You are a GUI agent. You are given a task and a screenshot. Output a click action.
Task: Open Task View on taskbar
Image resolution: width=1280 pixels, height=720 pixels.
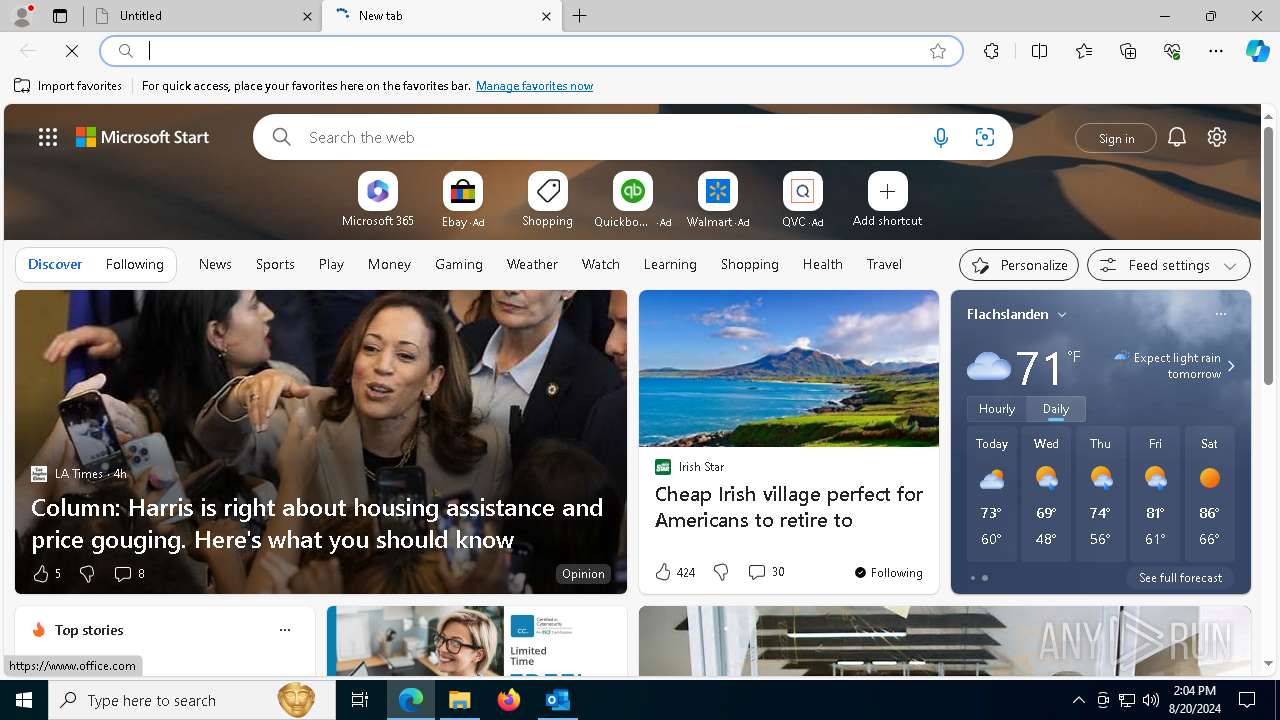tap(360, 700)
